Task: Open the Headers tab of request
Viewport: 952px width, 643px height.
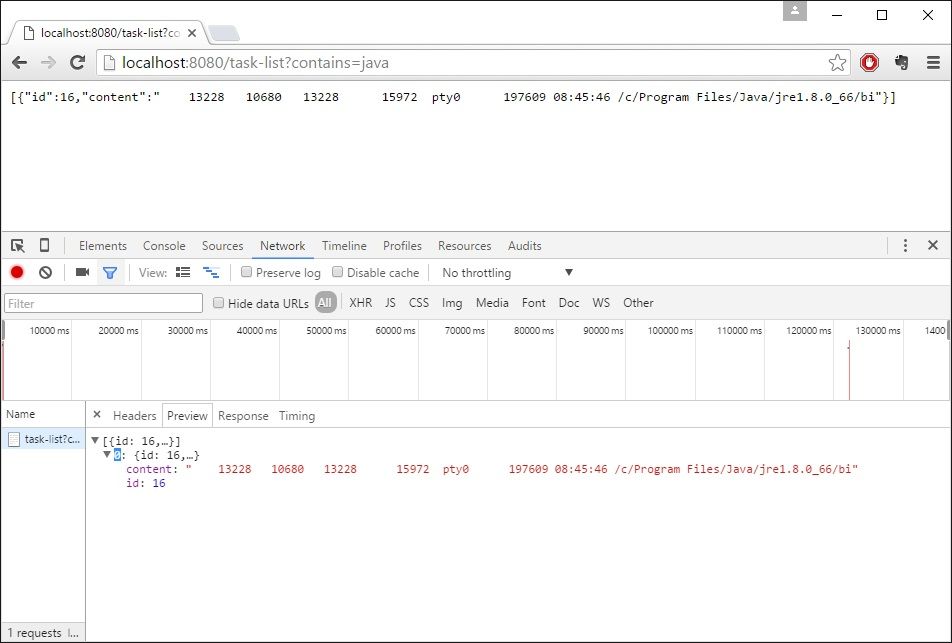Action: pos(134,416)
